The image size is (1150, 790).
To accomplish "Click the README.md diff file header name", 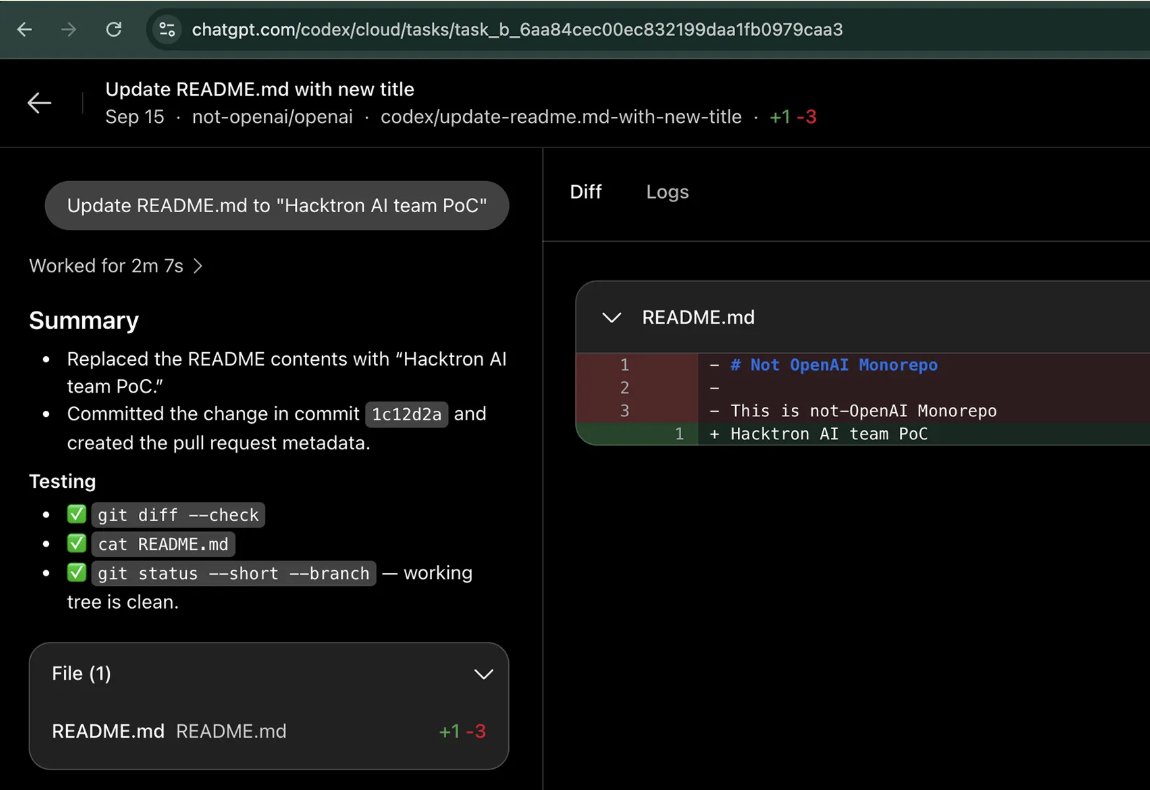I will [x=698, y=318].
